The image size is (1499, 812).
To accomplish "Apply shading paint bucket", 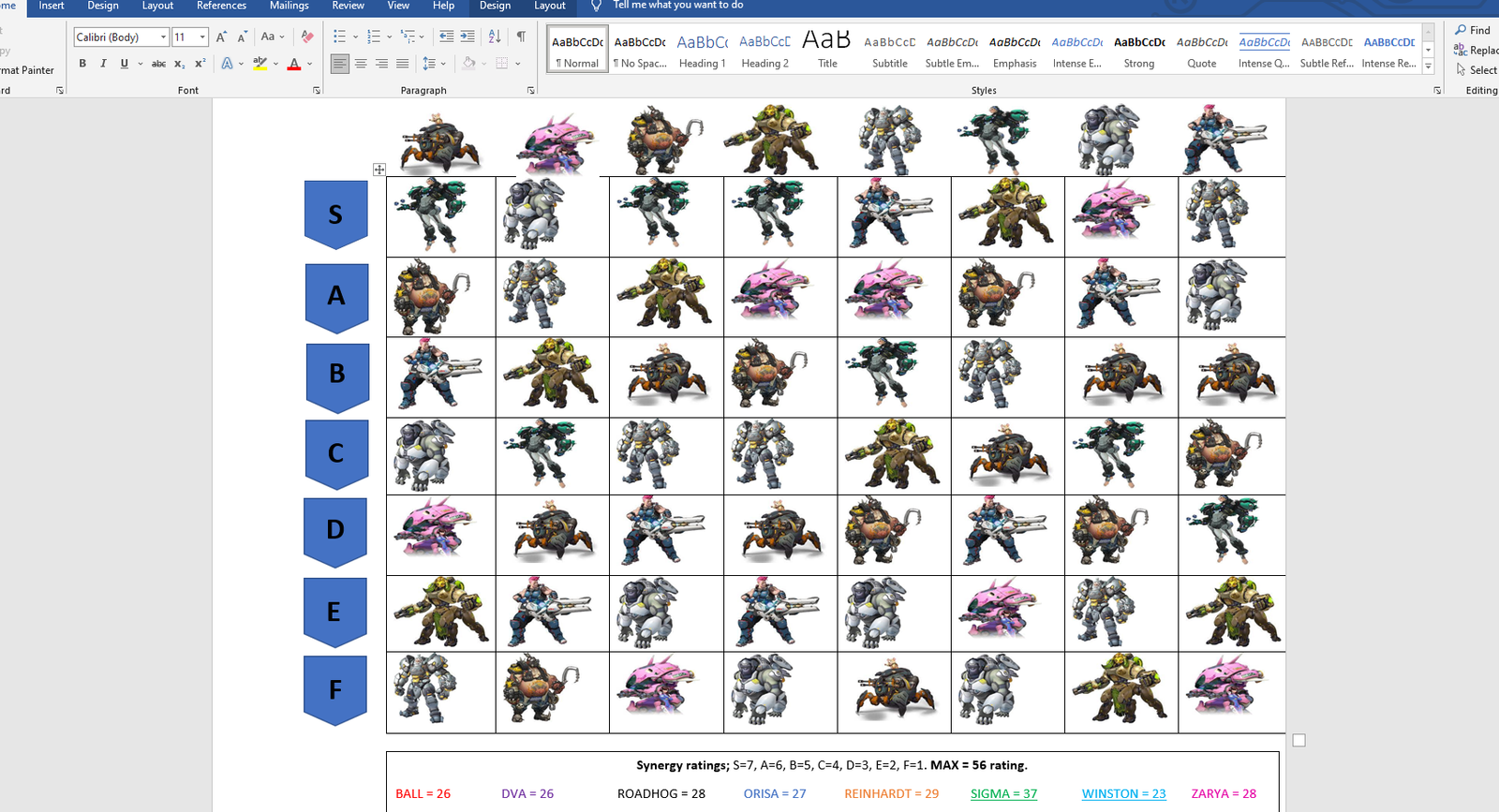I will click(469, 64).
